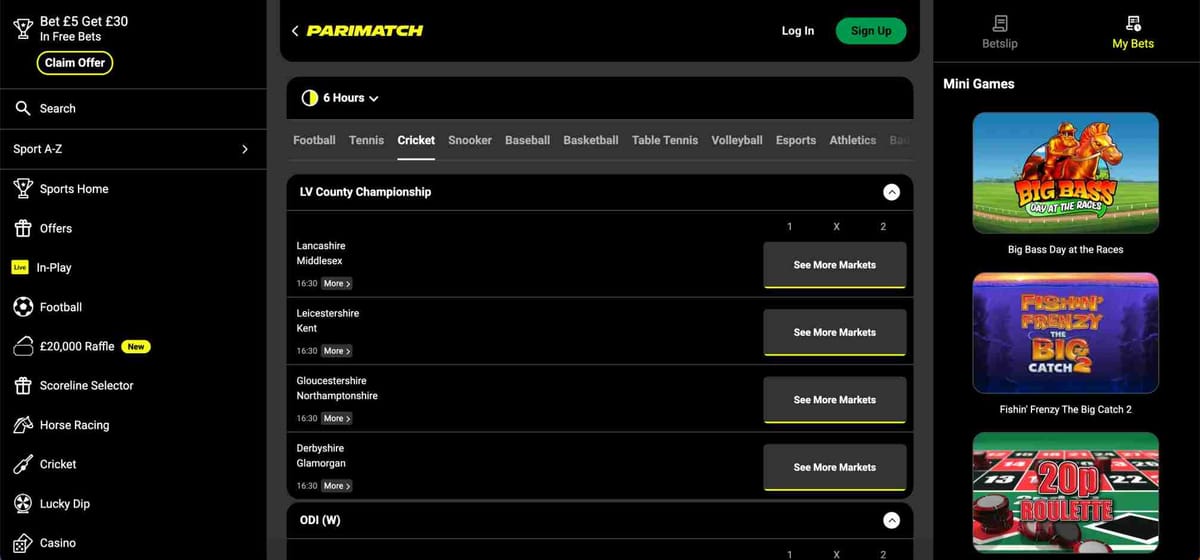Click the Log In button
This screenshot has width=1200, height=560.
tap(798, 31)
